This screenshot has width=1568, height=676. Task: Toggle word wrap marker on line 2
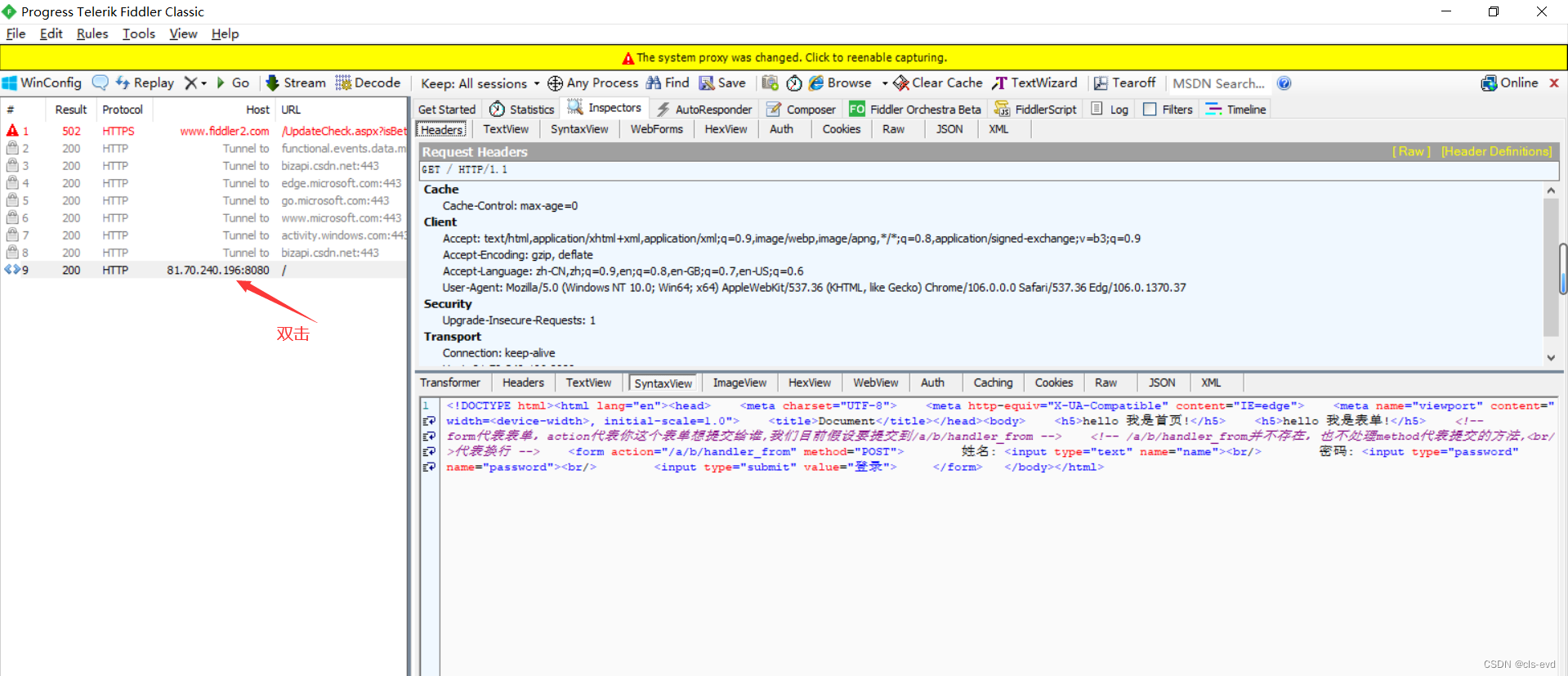(429, 421)
